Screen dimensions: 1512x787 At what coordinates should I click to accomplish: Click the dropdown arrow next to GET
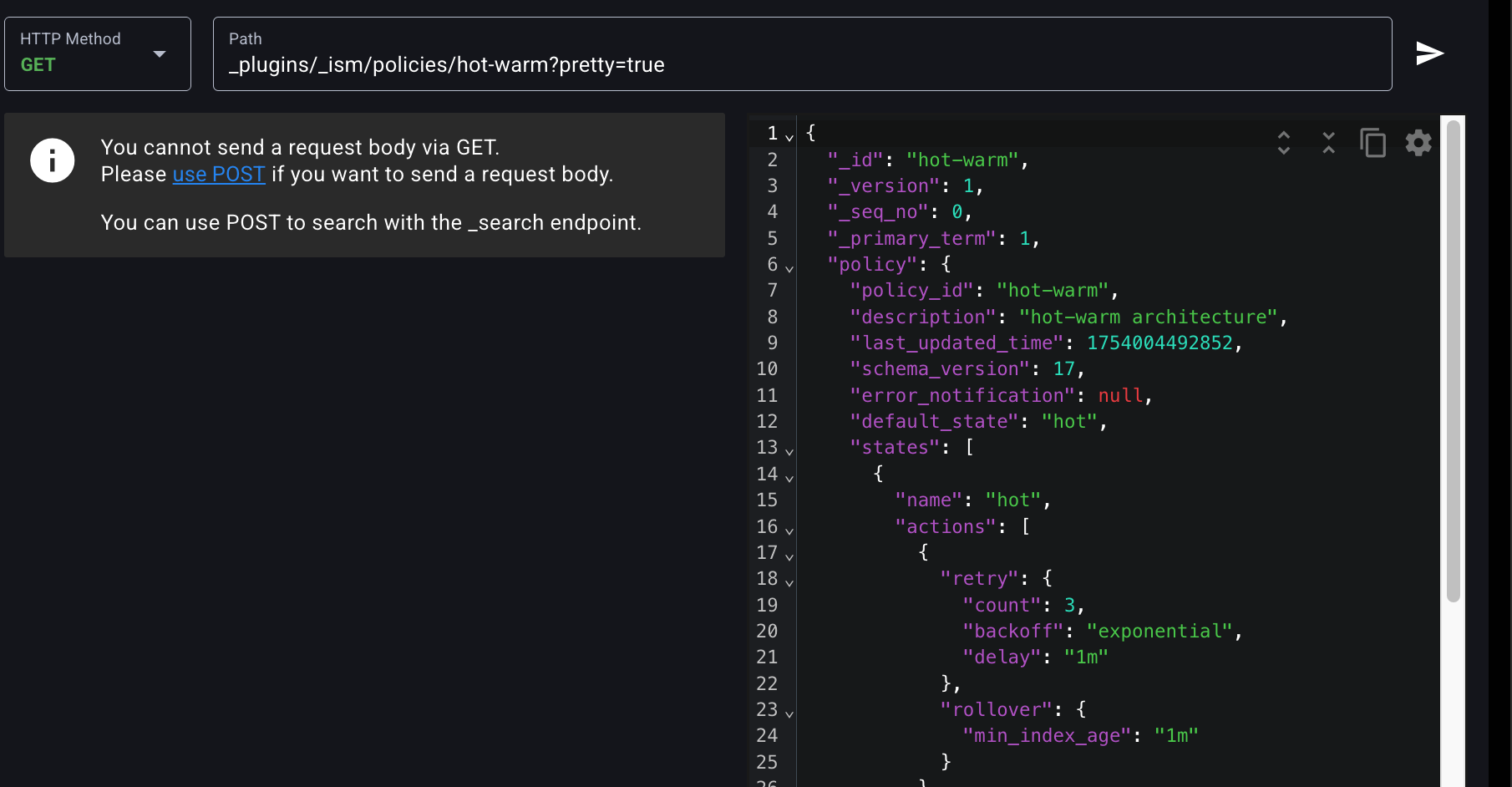click(x=160, y=54)
